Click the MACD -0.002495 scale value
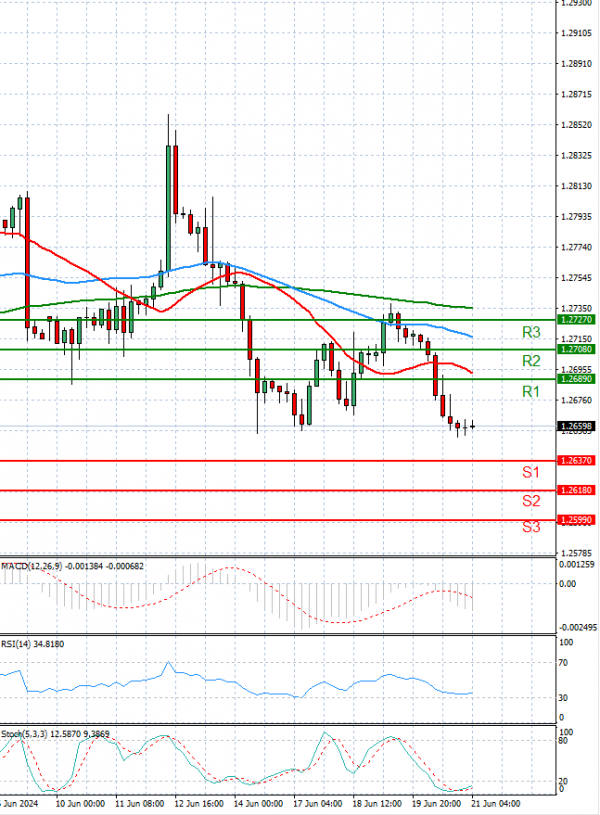This screenshot has width=600, height=815. (578, 628)
